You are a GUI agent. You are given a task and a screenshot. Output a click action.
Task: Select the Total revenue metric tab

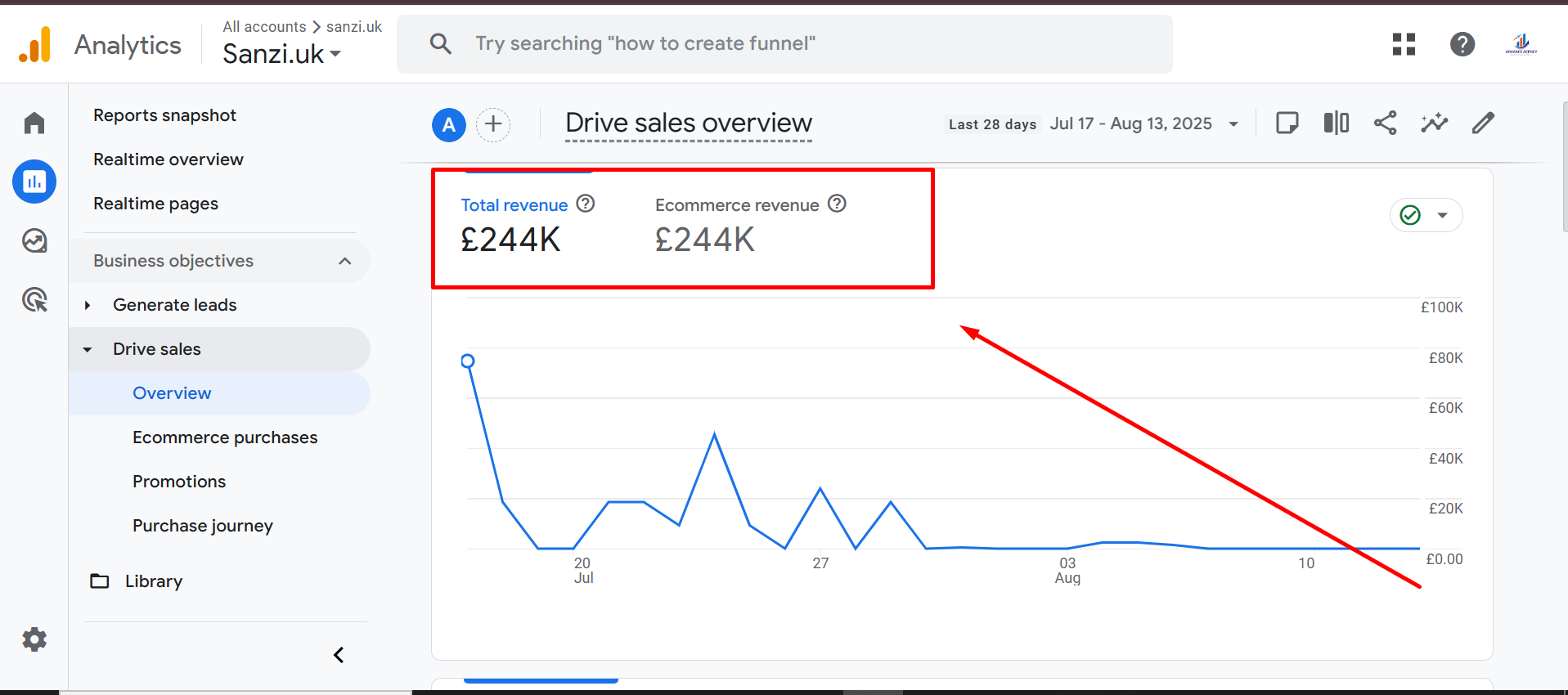[514, 205]
